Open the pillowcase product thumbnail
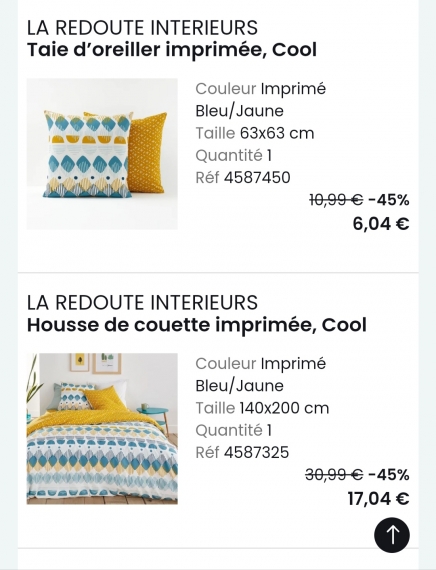Screen dimensions: 436x570 tap(102, 154)
